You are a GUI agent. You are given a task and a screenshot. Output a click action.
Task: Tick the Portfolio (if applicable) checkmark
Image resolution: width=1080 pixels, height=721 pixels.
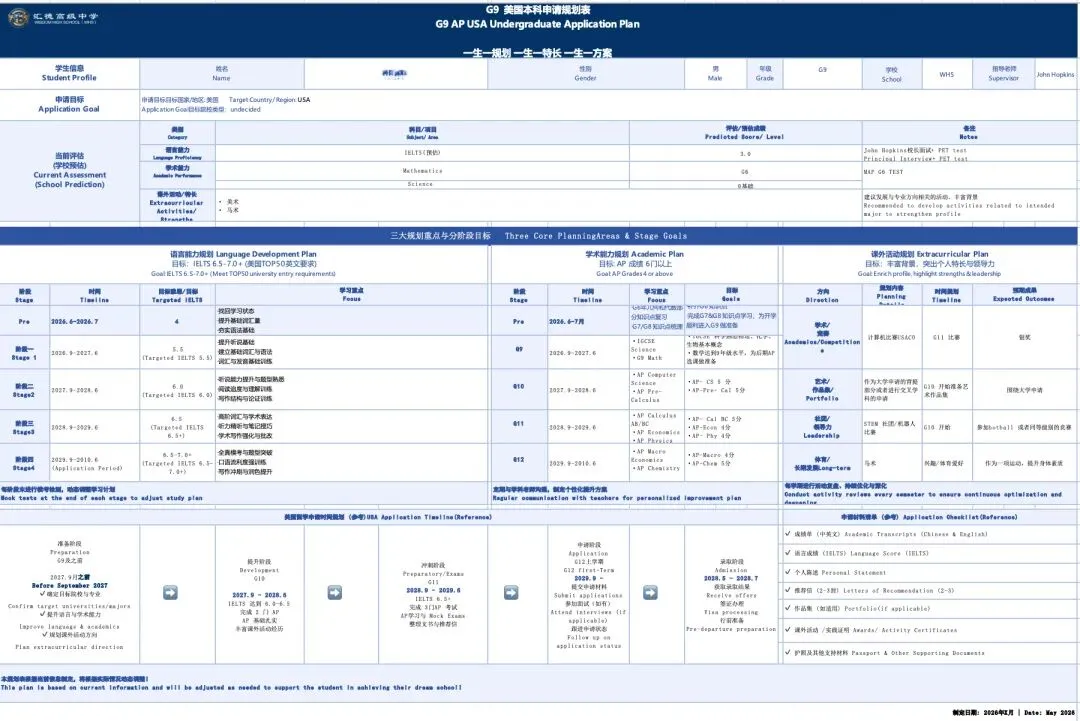788,607
